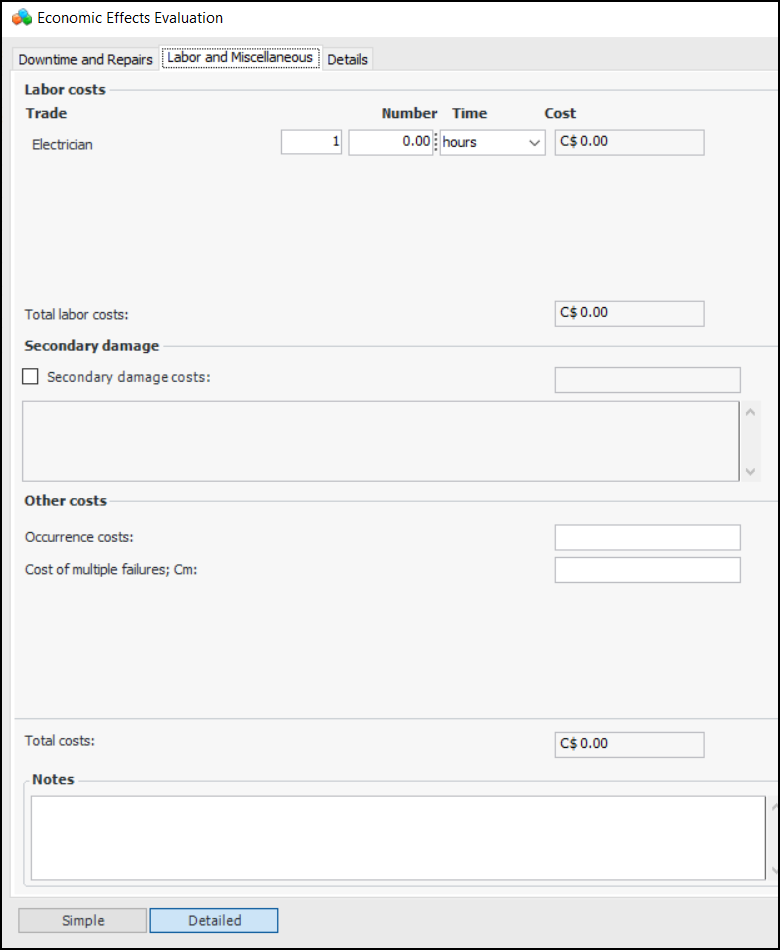
Task: Click the Electrician number field
Action: 311,142
